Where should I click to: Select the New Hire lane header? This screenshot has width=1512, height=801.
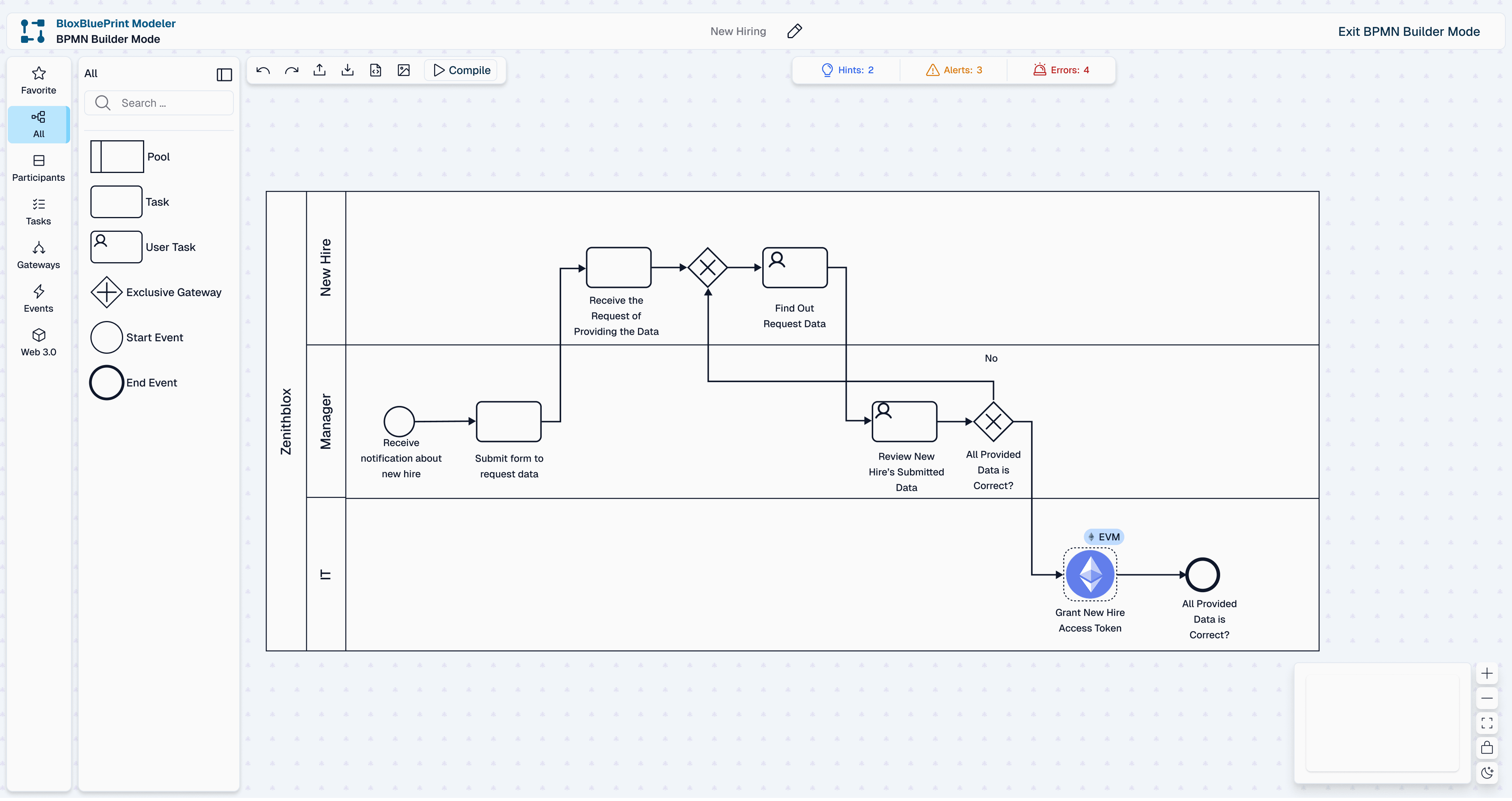326,268
